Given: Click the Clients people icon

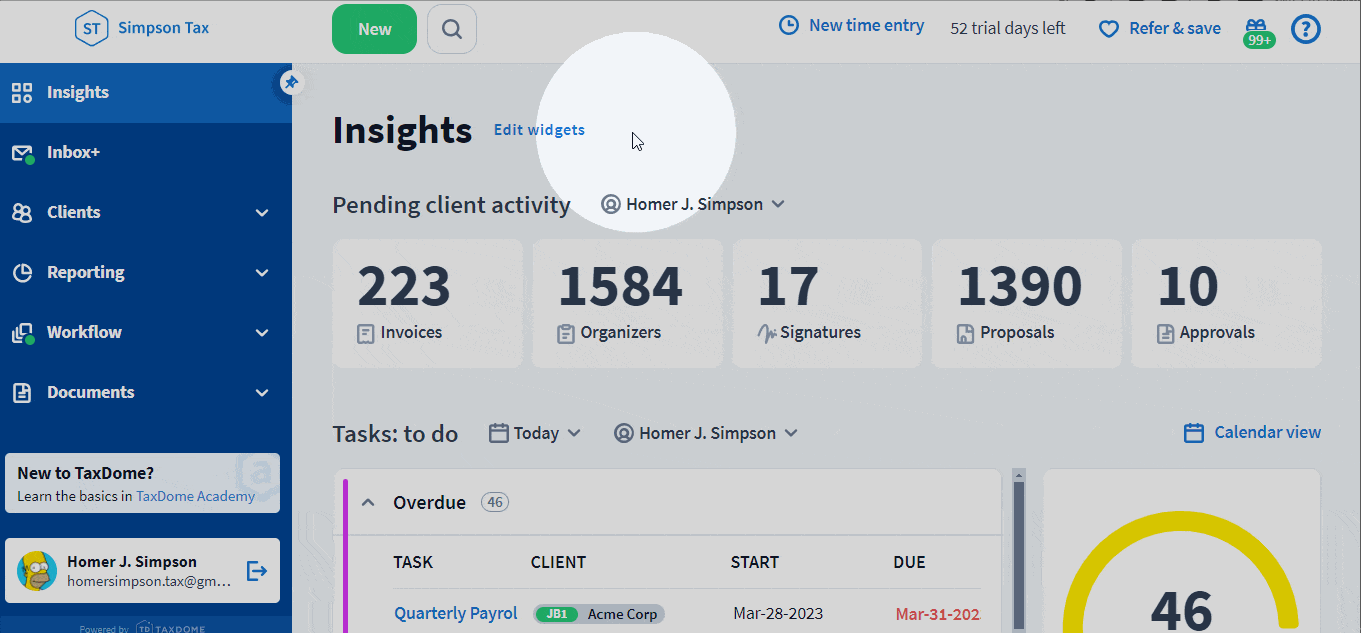Looking at the screenshot, I should (22, 213).
